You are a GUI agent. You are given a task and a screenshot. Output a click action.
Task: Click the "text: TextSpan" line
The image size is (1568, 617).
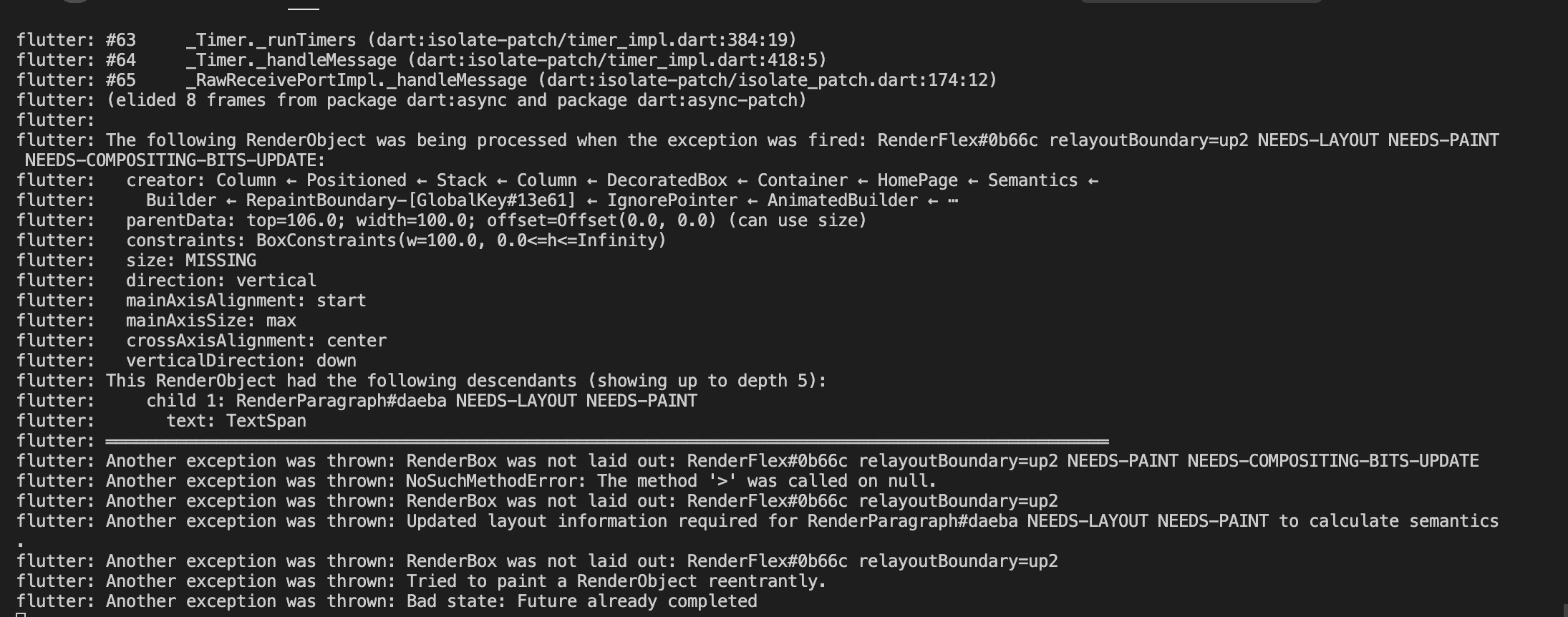[x=236, y=421]
